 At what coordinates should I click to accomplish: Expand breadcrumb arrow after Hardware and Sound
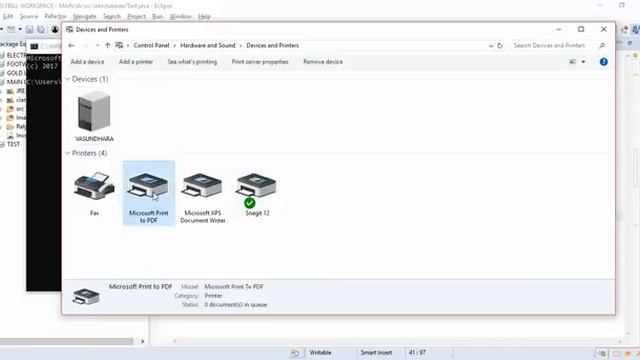coord(241,45)
